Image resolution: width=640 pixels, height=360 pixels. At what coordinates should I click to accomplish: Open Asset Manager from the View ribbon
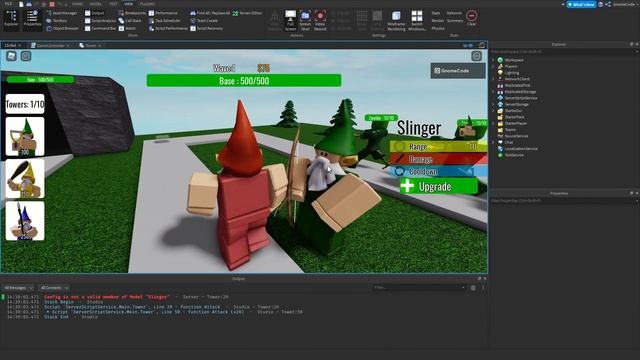click(62, 13)
